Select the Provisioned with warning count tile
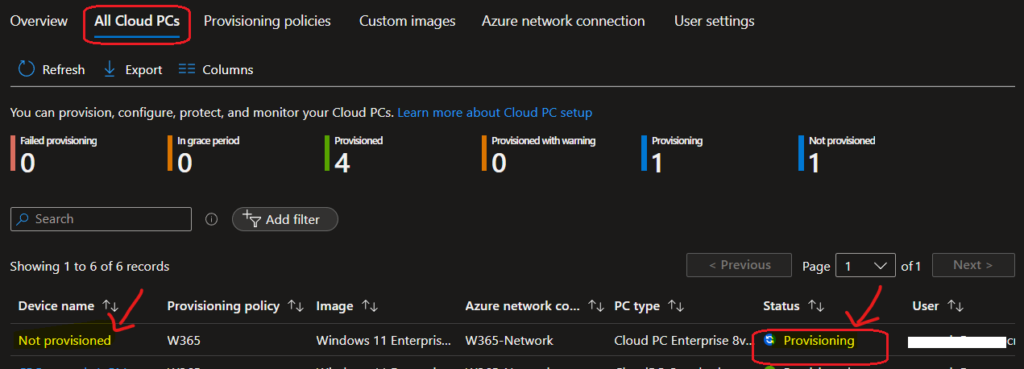The image size is (1024, 369). point(539,153)
